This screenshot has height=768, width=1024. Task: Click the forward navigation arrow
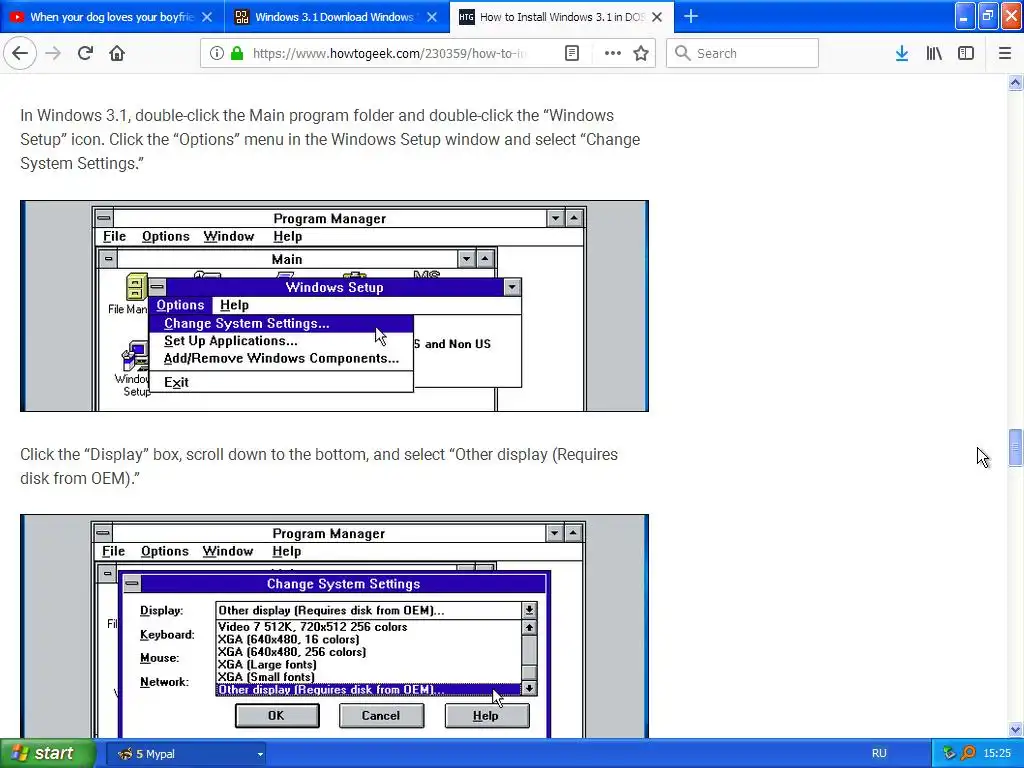click(53, 53)
